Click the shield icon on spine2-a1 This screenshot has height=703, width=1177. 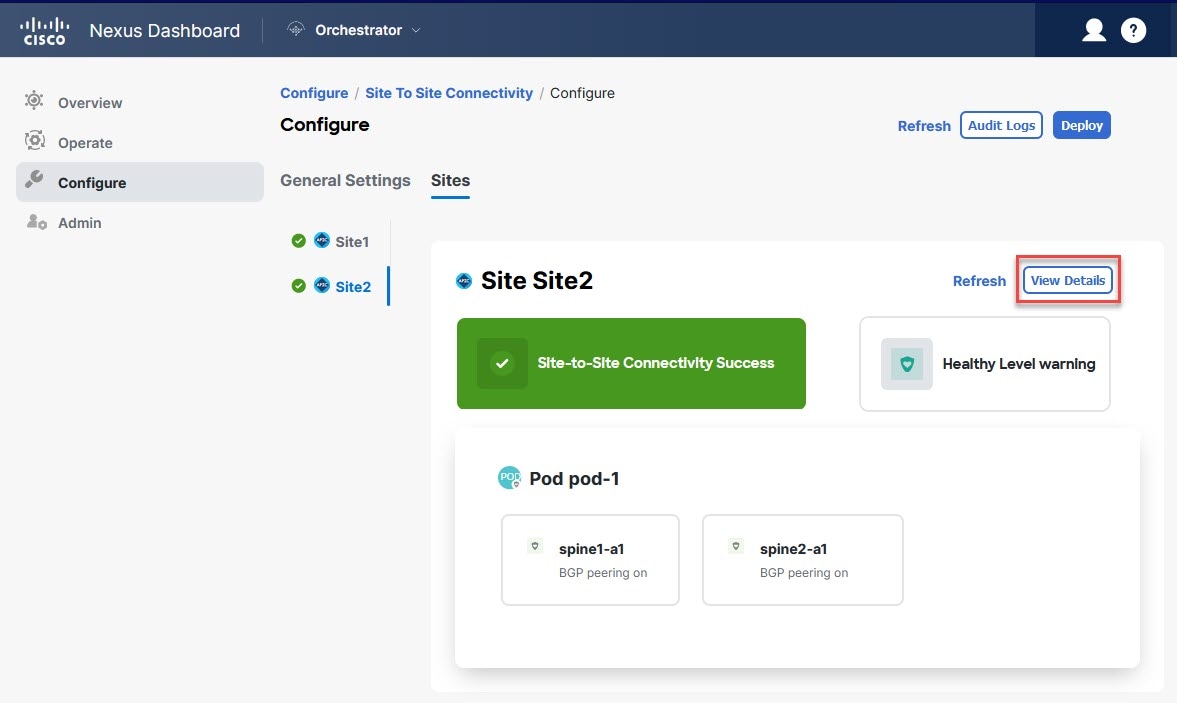[x=736, y=546]
